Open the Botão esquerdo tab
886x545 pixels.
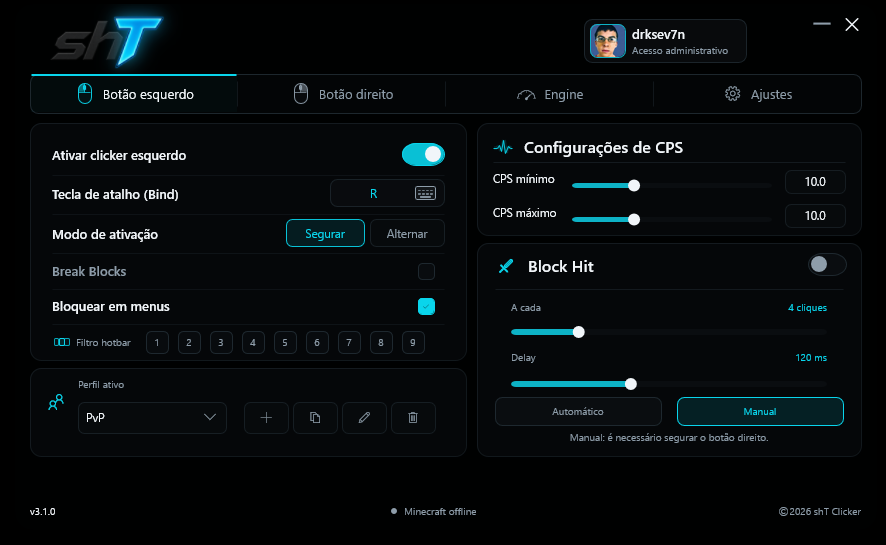134,94
